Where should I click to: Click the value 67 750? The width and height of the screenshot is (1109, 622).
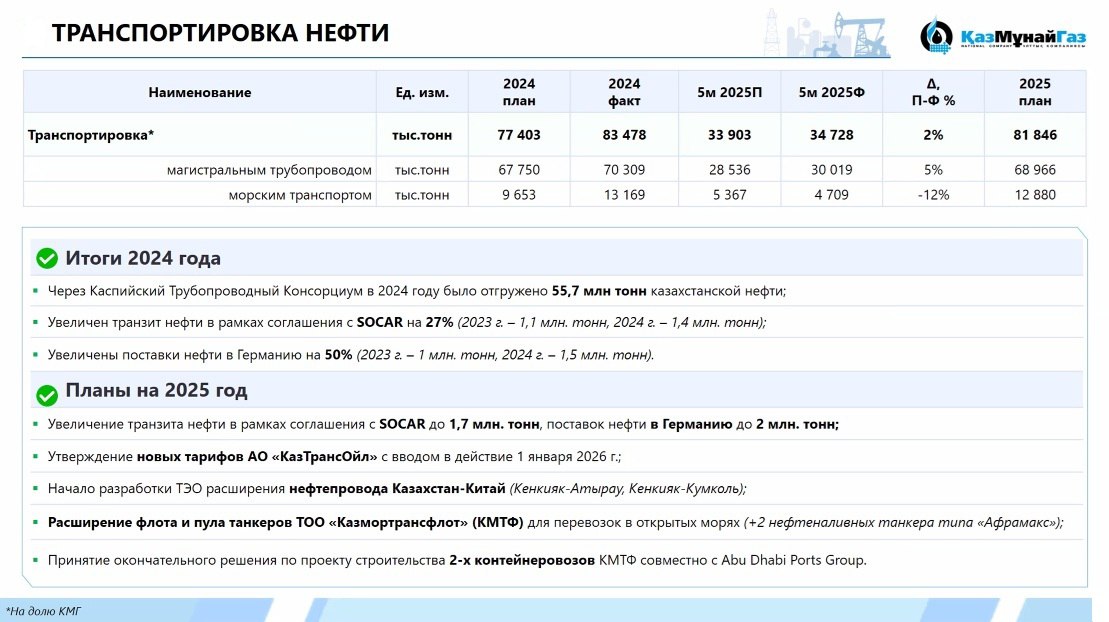coord(518,170)
